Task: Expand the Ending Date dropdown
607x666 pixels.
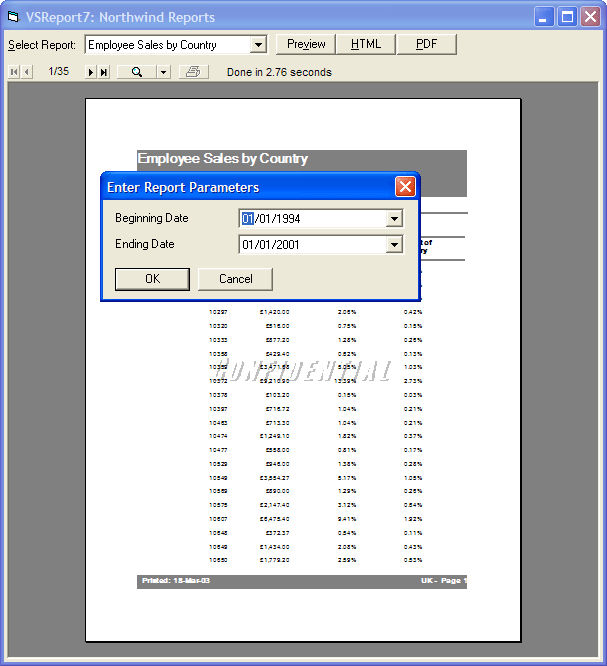Action: click(x=394, y=245)
